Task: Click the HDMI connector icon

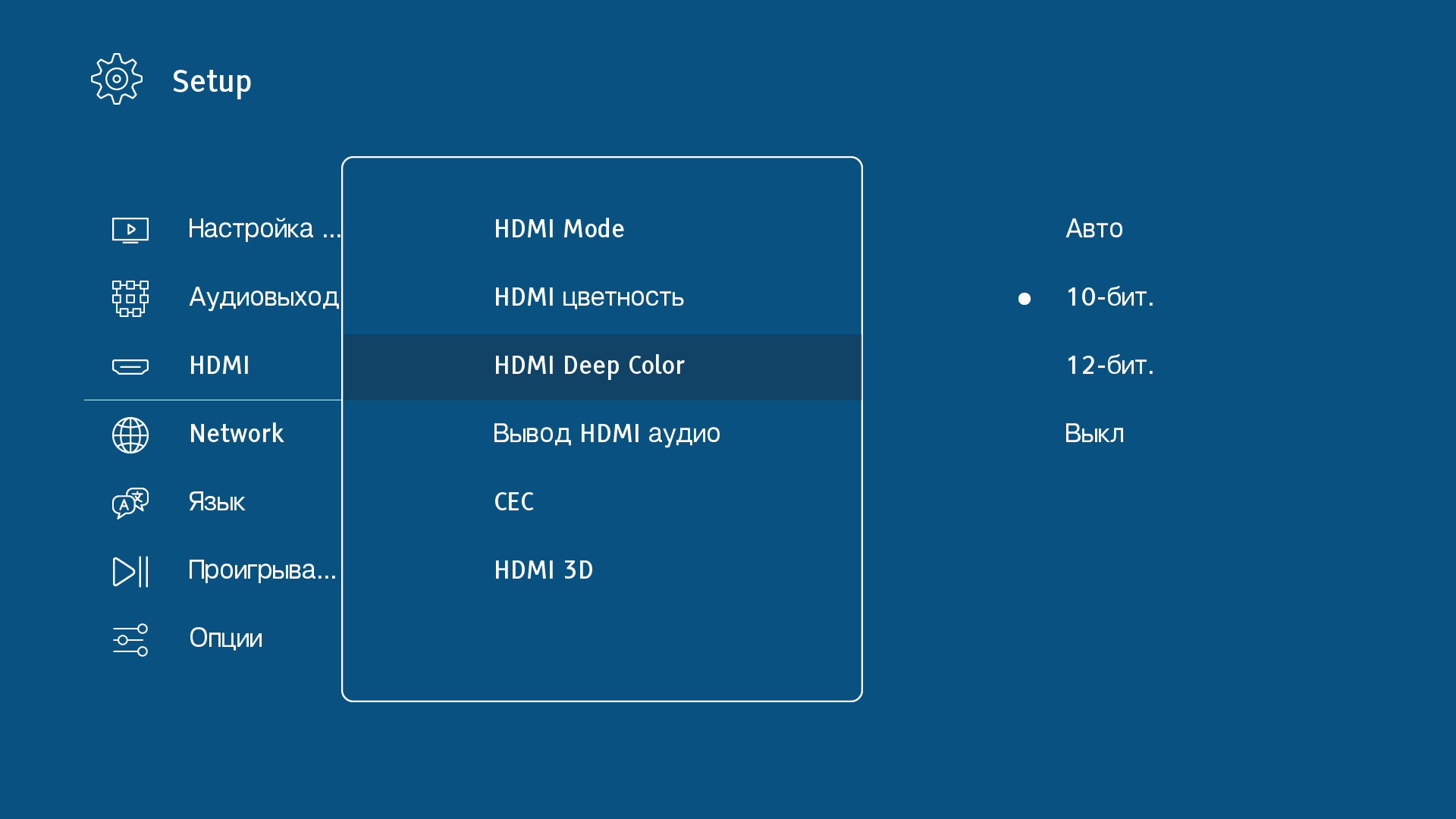Action: pos(130,367)
